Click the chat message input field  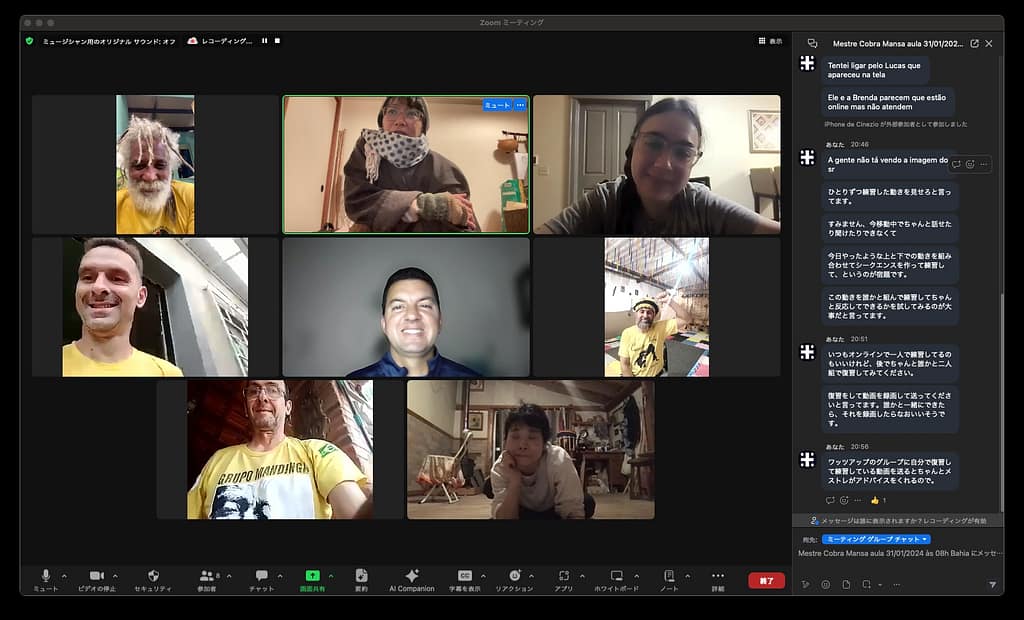[899, 553]
